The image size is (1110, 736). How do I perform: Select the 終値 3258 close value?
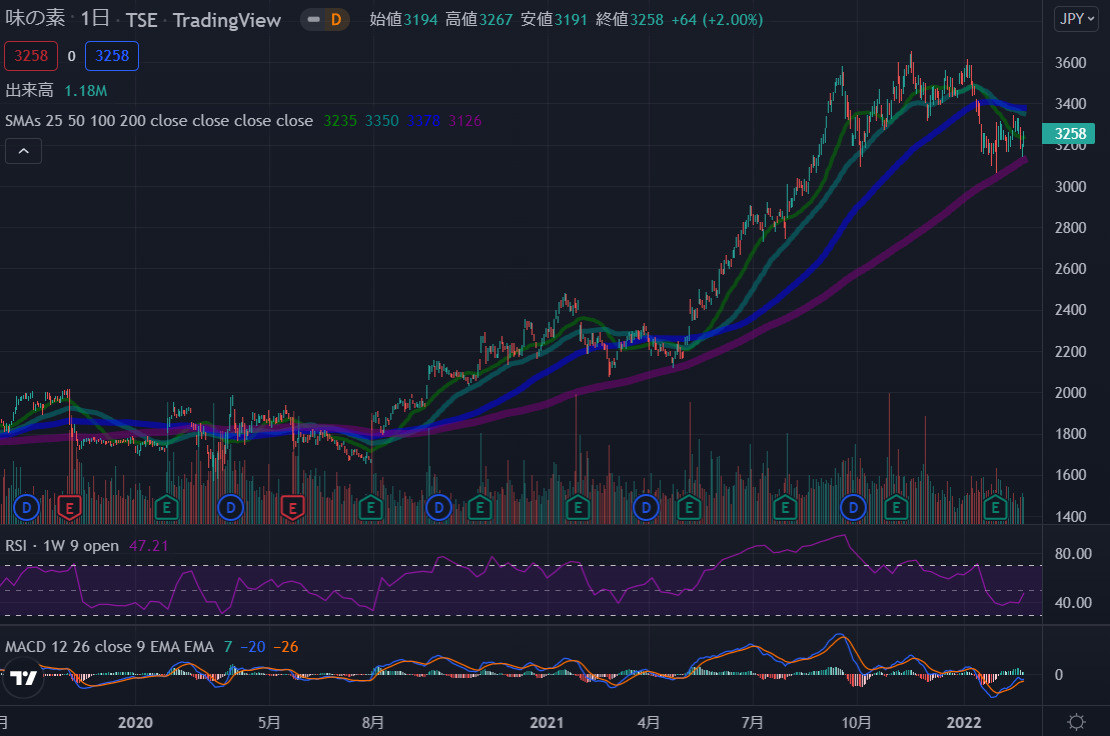coord(629,20)
